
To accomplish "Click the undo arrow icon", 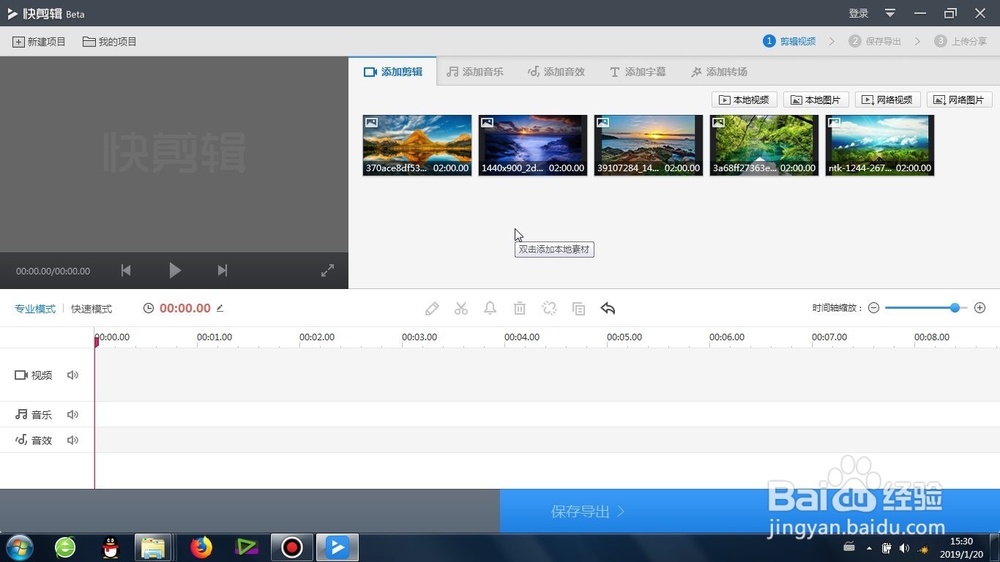I will 608,309.
